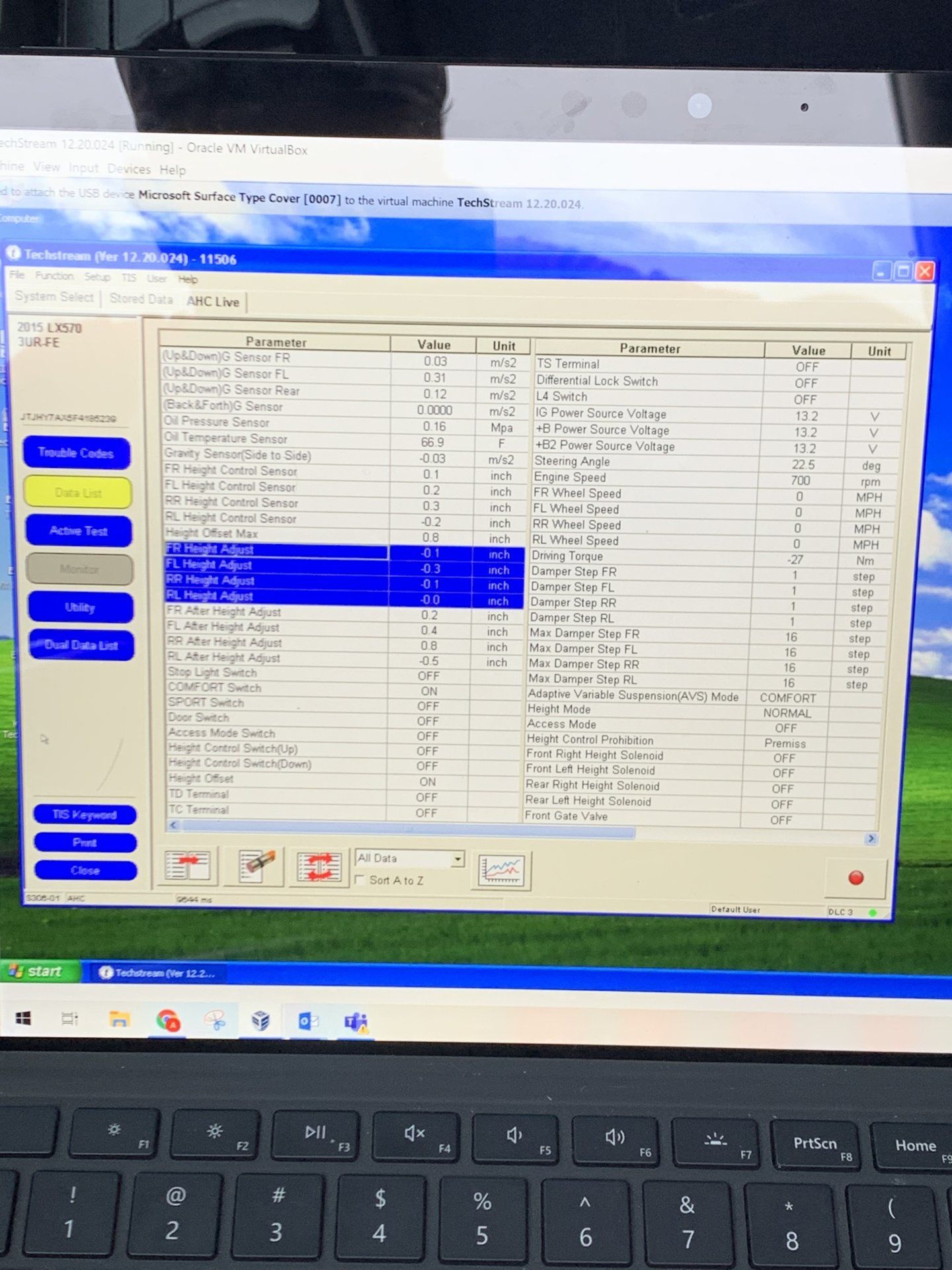Select the Differential Lock Switch row

(719, 382)
